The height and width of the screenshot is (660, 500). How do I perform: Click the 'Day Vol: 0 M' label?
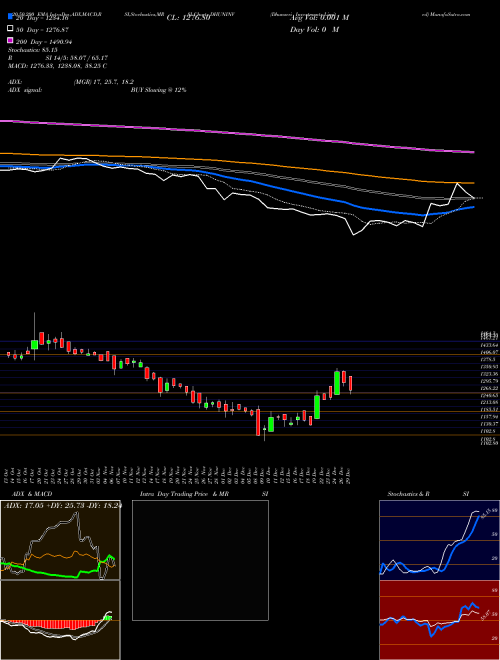314,30
